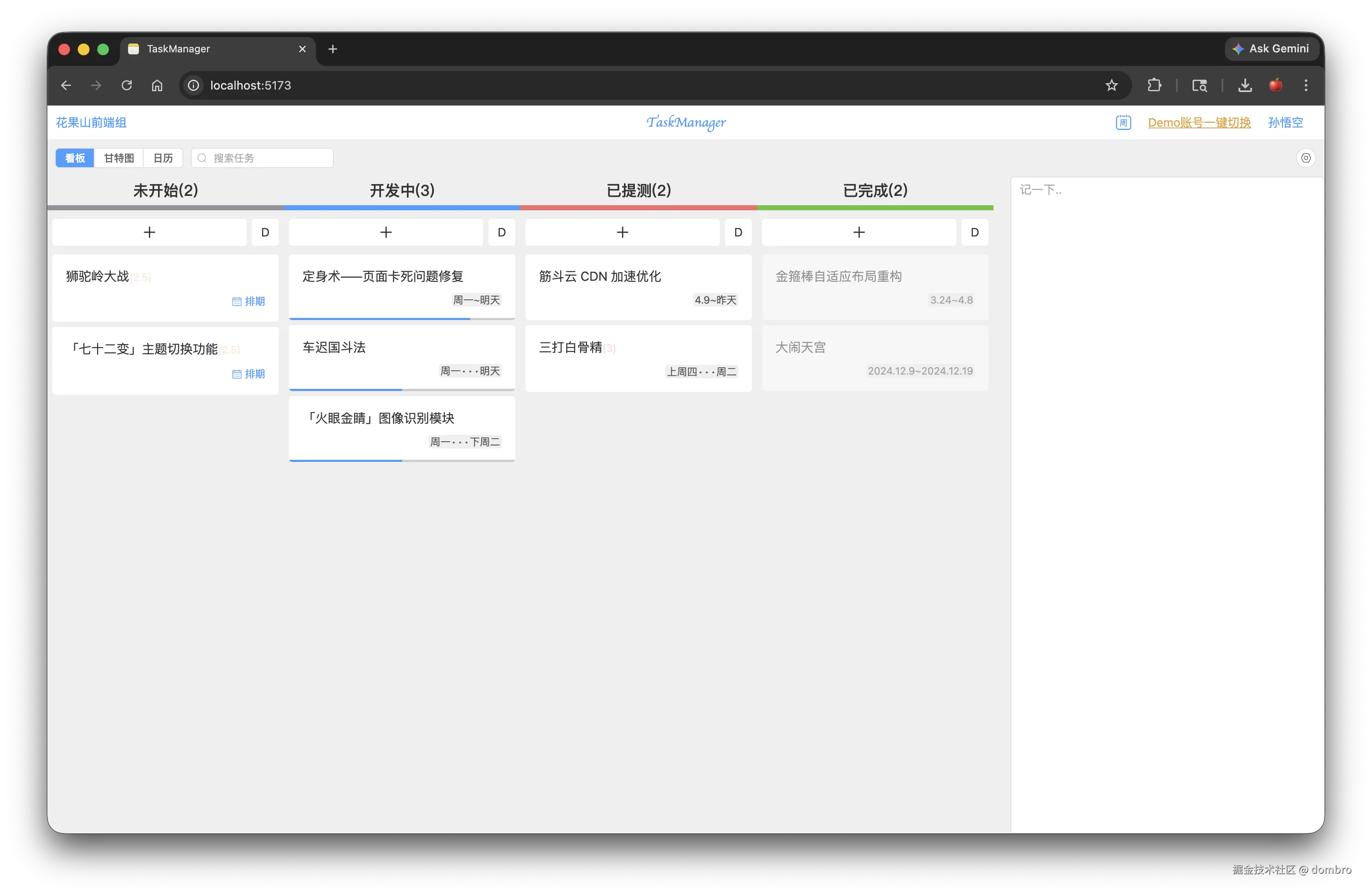The image size is (1372, 896).
Task: Add a new task in 已提测 column
Action: [x=622, y=232]
